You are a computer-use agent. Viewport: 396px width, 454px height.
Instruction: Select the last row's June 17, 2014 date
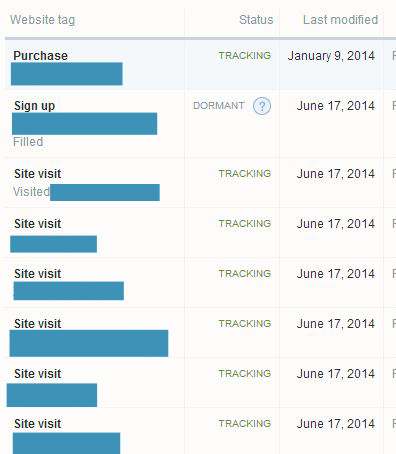coord(336,424)
